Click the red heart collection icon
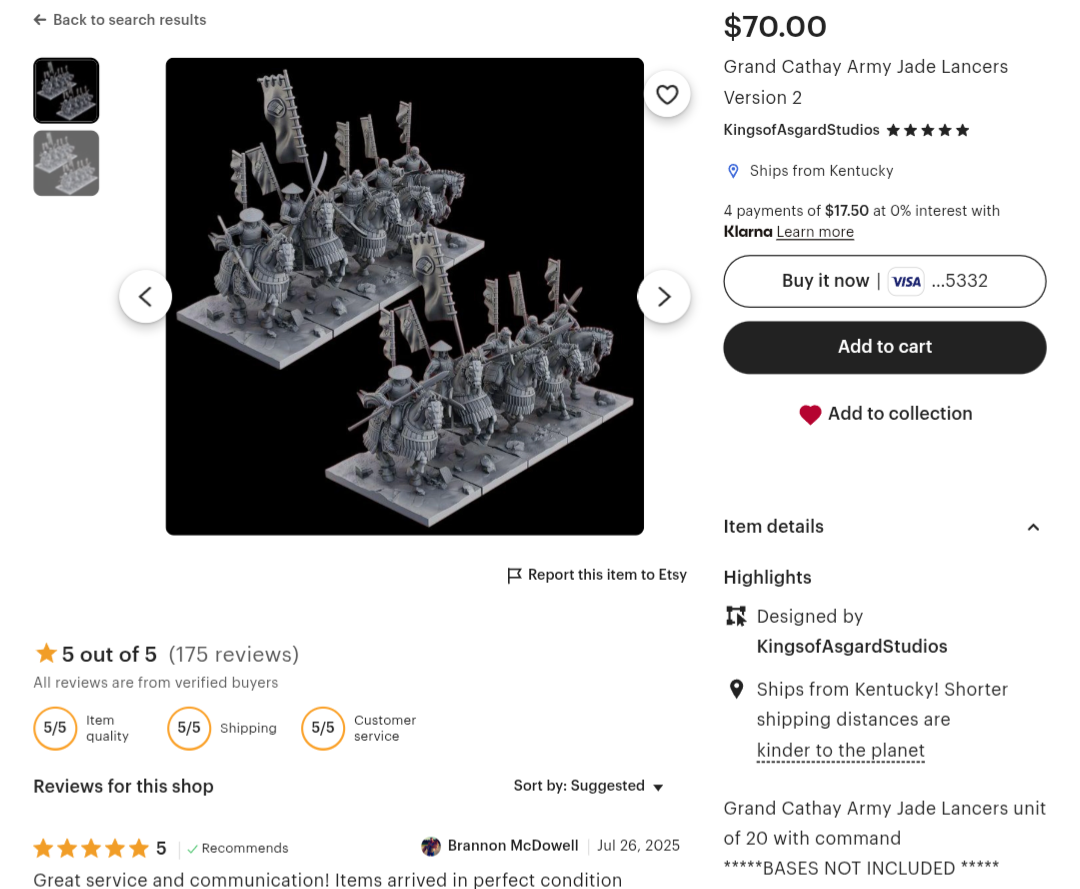Screen dimensions: 1080x889 tap(810, 414)
